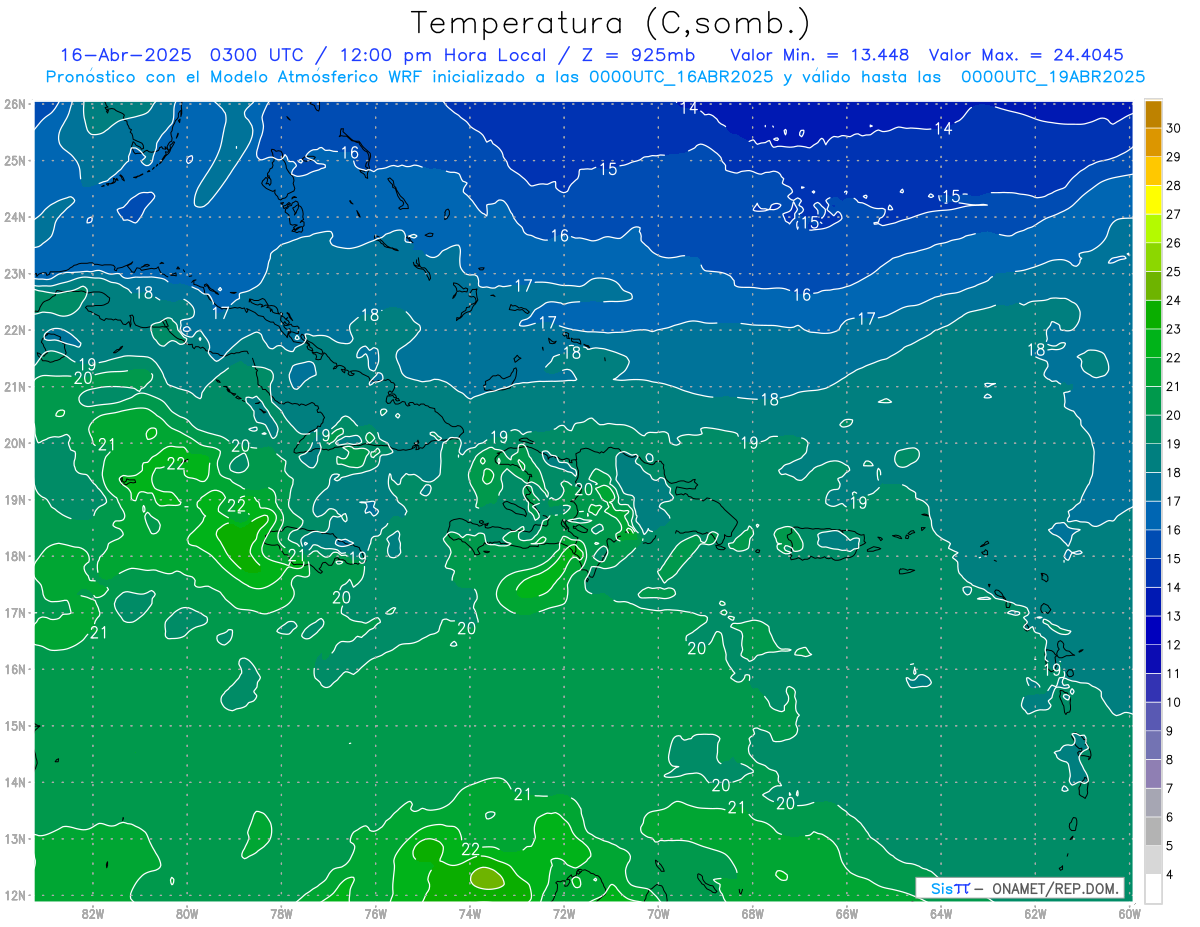Click the "70W" longitude axis label
1200x927 pixels.
pyautogui.click(x=658, y=912)
